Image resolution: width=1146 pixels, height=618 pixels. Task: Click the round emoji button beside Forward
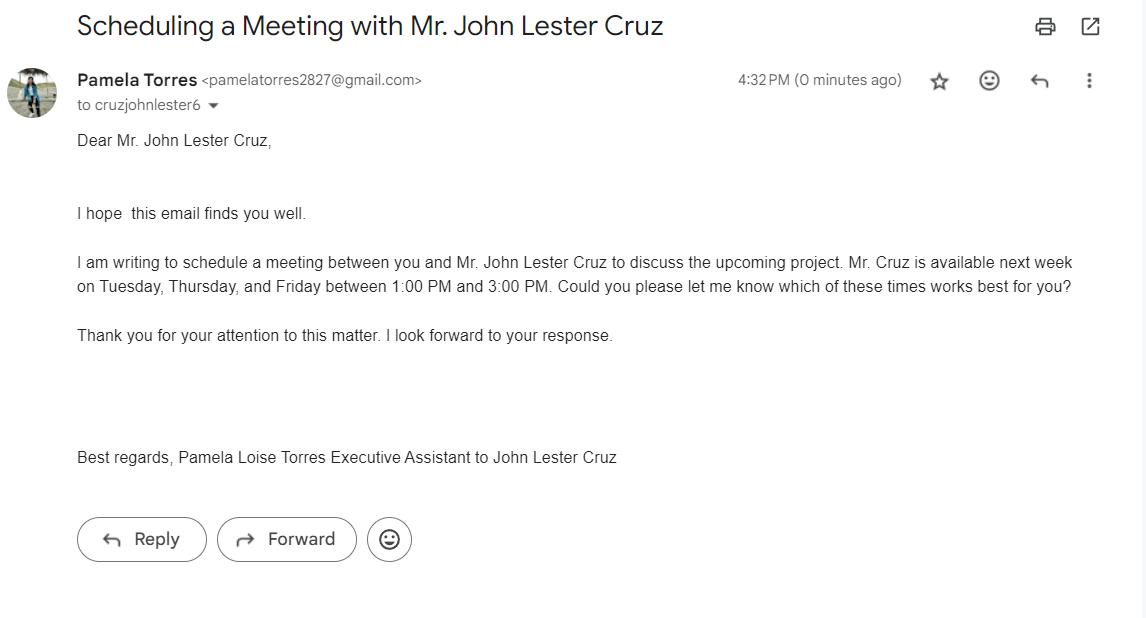pos(389,539)
